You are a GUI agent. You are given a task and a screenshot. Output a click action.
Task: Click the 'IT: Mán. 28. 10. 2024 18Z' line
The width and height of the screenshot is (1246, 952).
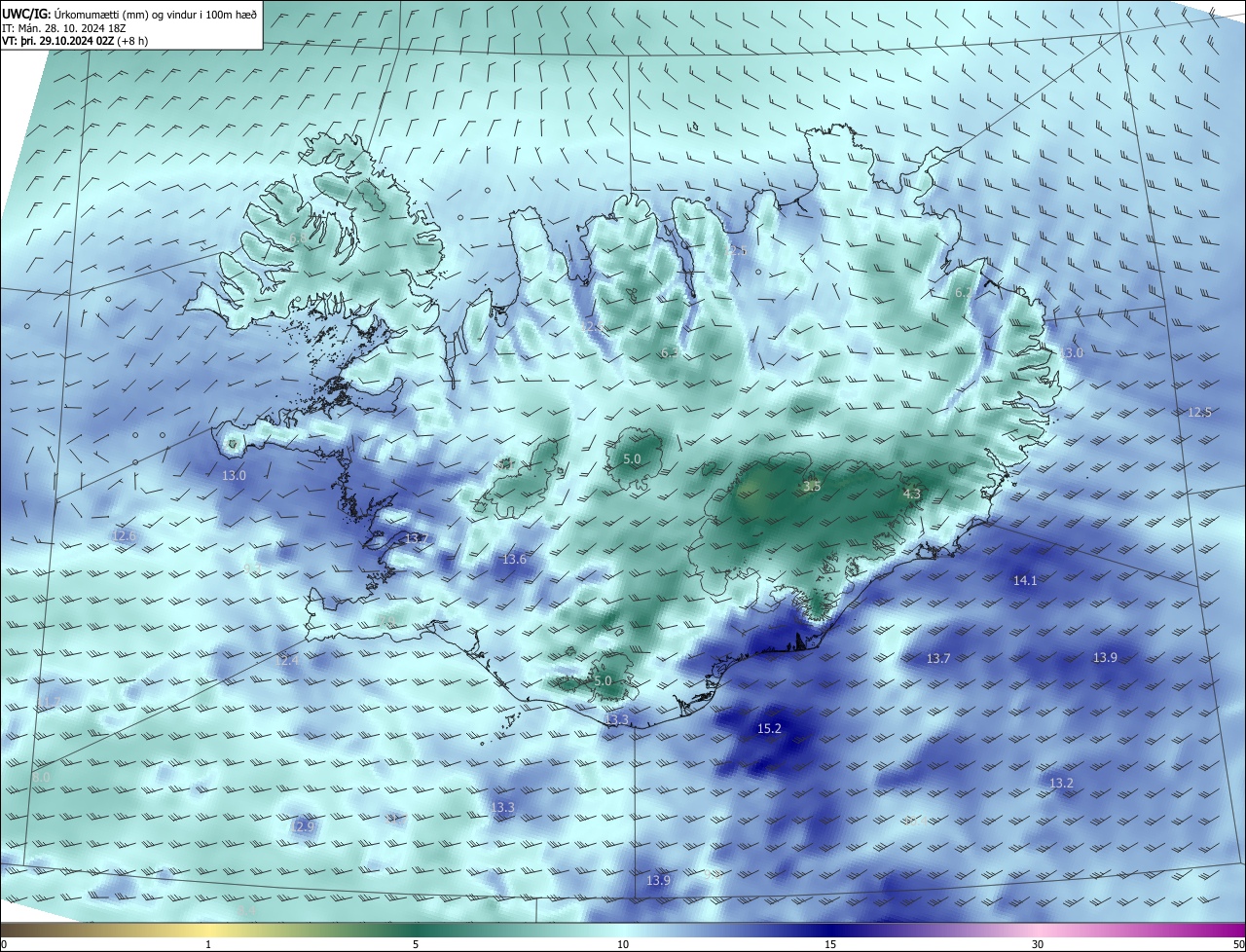point(63,28)
